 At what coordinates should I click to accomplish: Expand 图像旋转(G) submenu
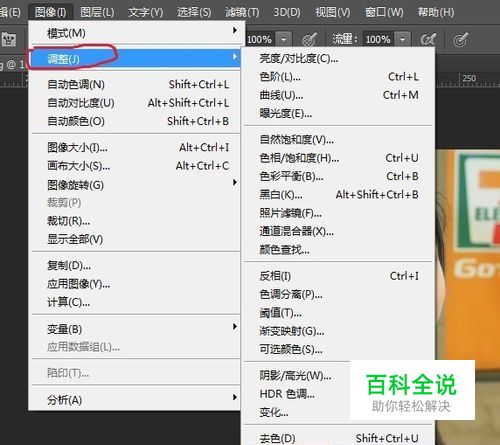pyautogui.click(x=136, y=184)
